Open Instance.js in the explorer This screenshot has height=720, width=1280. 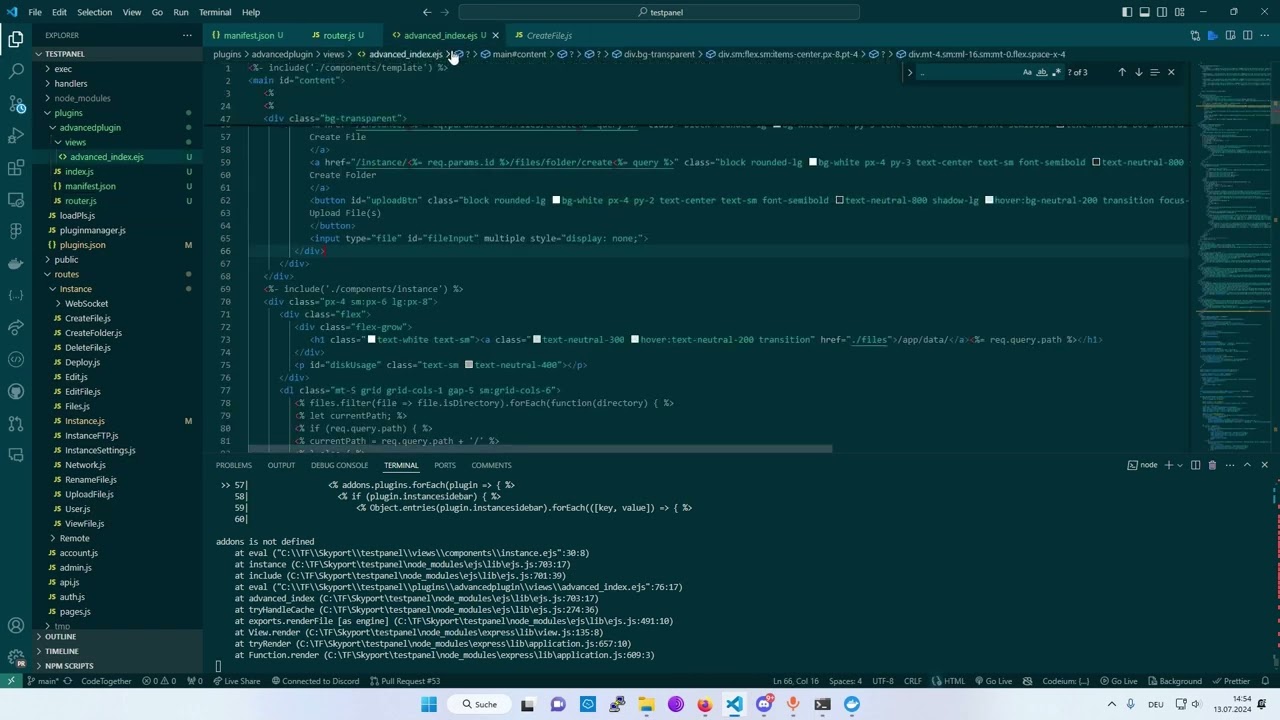85,421
